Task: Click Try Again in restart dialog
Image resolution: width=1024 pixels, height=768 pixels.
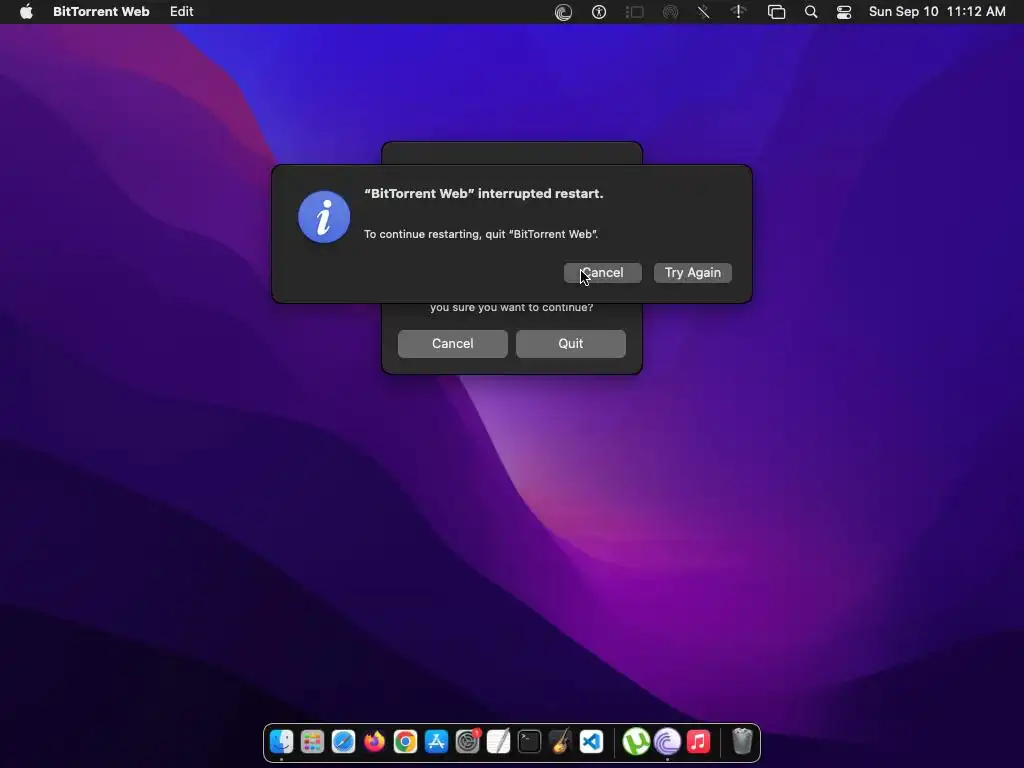Action: coord(693,272)
